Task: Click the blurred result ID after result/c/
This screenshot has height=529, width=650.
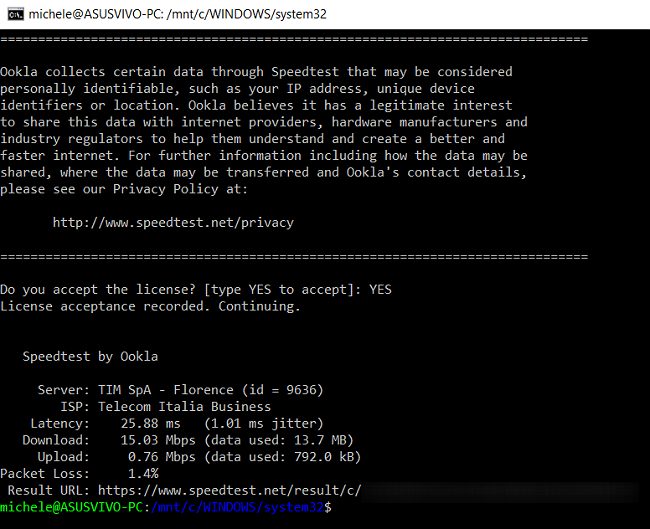Action: coord(500,491)
